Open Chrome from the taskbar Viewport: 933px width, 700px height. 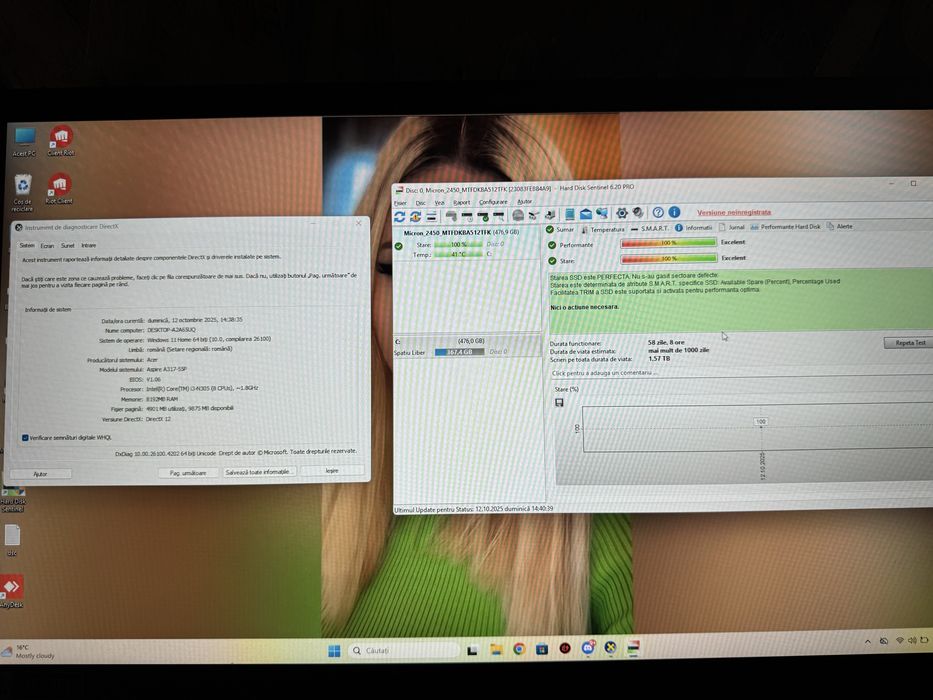coord(519,649)
